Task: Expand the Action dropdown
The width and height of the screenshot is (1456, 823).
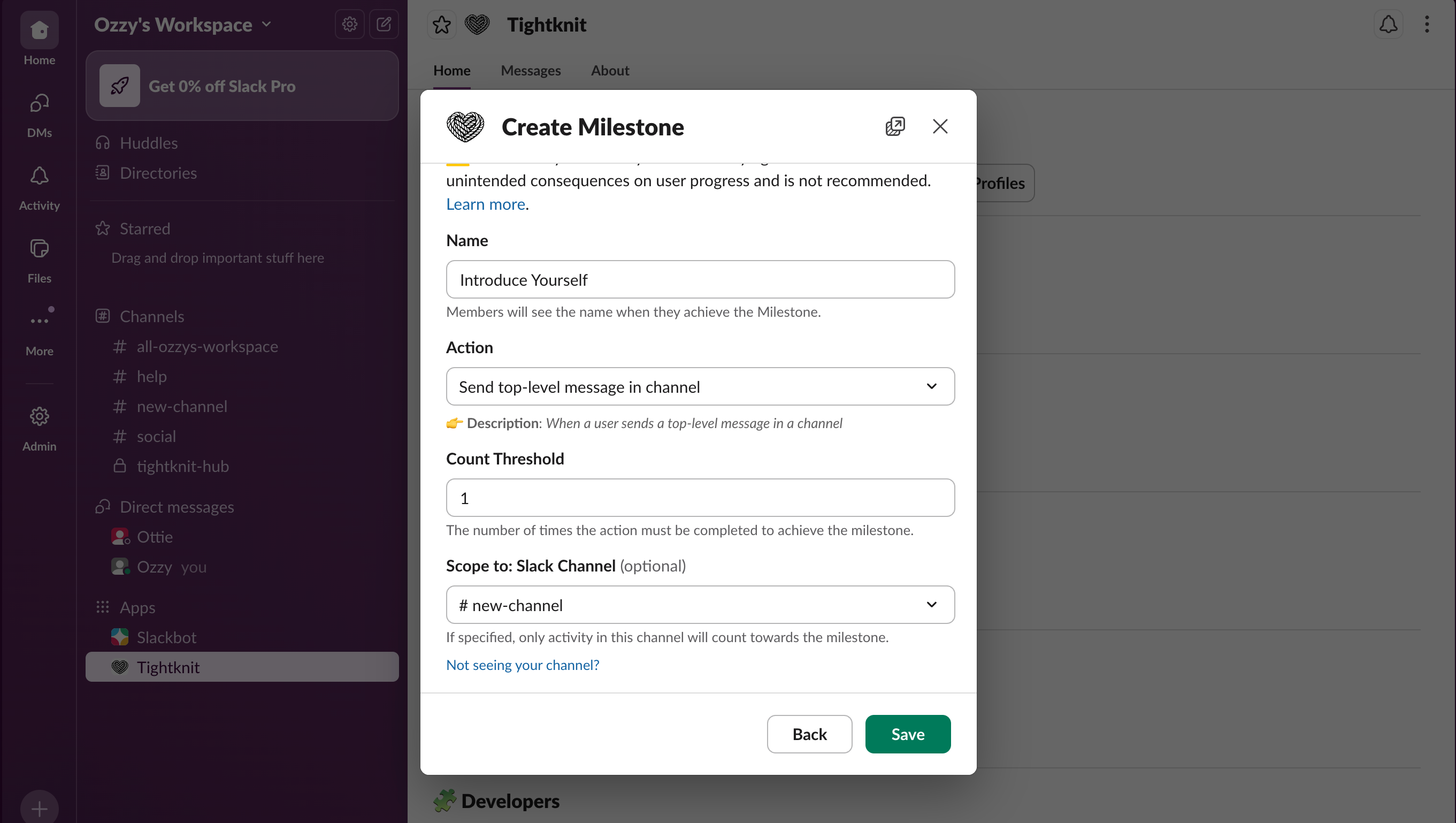Action: pos(700,387)
